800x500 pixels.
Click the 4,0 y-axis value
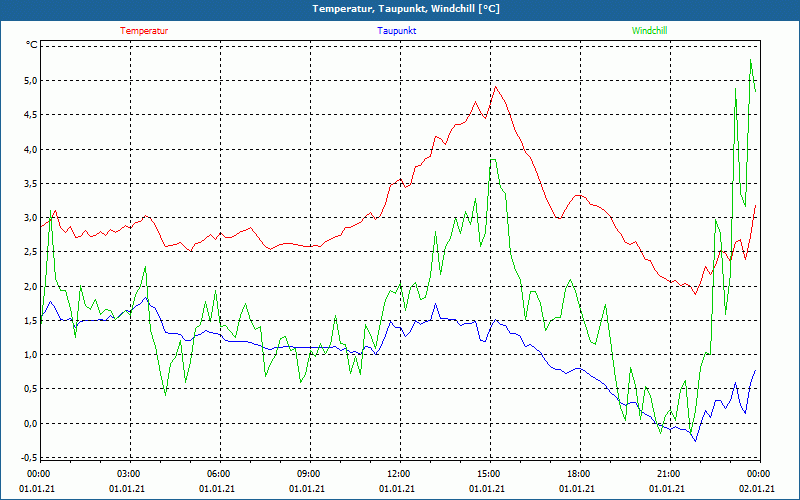(31, 149)
